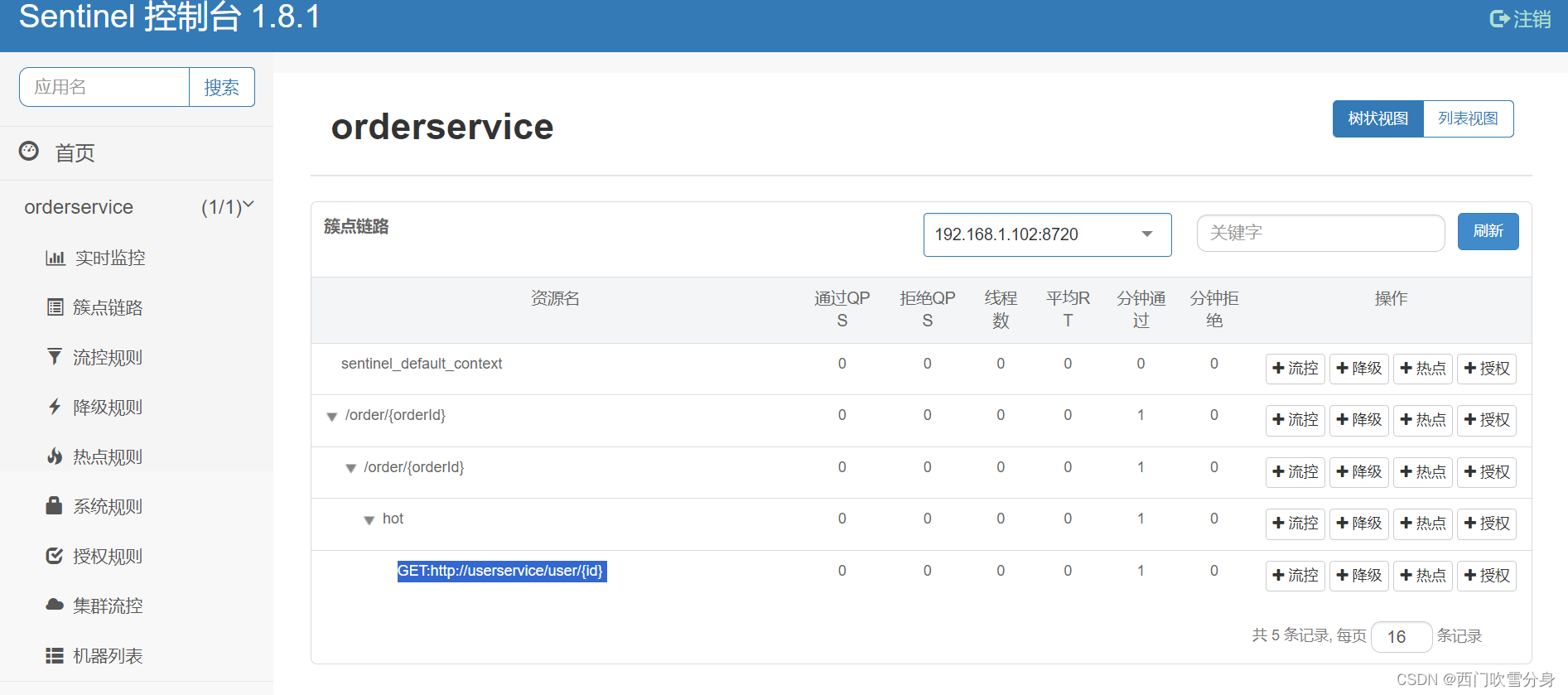Focus the 应用名 app name search field

coord(104,87)
